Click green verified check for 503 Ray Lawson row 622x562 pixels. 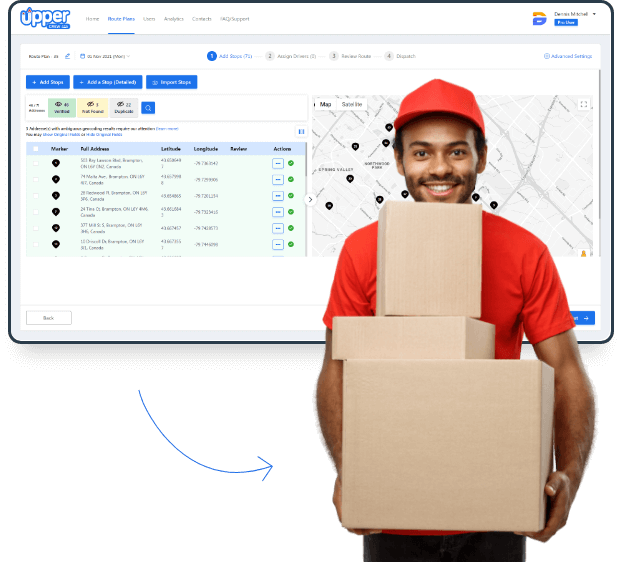coord(291,163)
